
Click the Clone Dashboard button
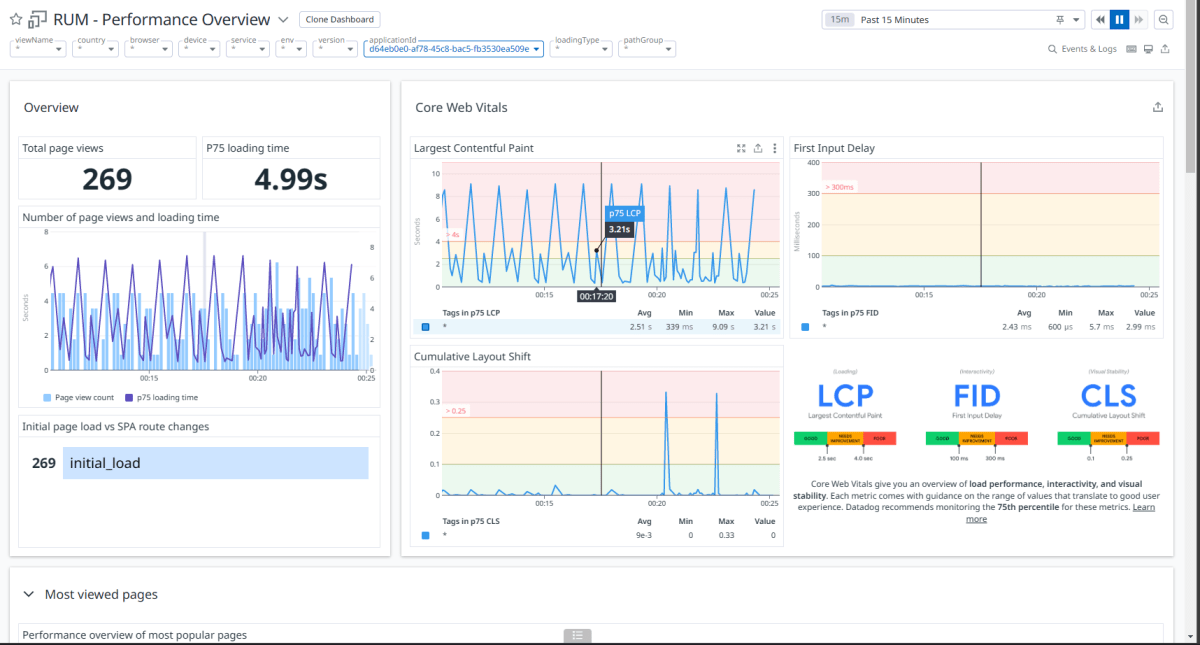pyautogui.click(x=339, y=20)
